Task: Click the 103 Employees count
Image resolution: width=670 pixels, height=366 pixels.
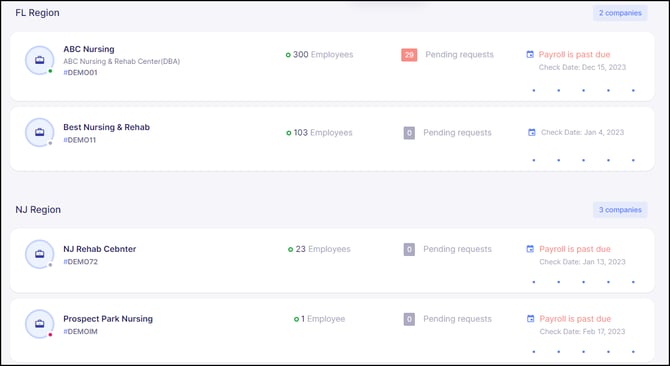Action: click(x=319, y=133)
